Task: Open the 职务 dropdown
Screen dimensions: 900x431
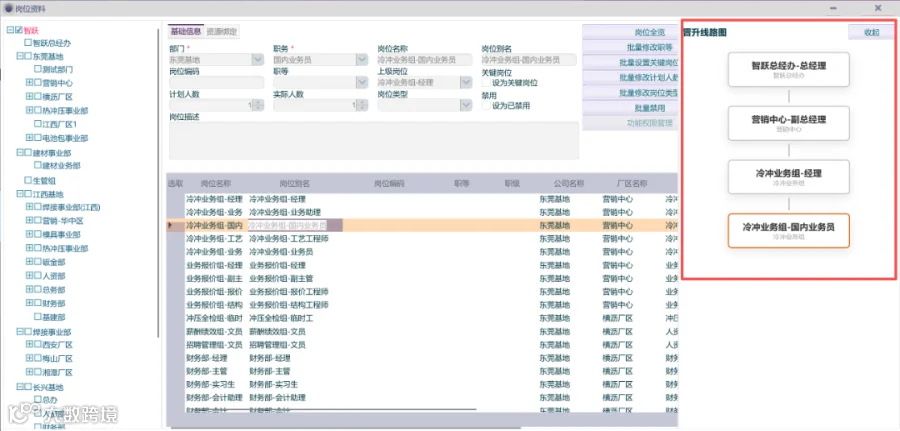Action: point(362,59)
